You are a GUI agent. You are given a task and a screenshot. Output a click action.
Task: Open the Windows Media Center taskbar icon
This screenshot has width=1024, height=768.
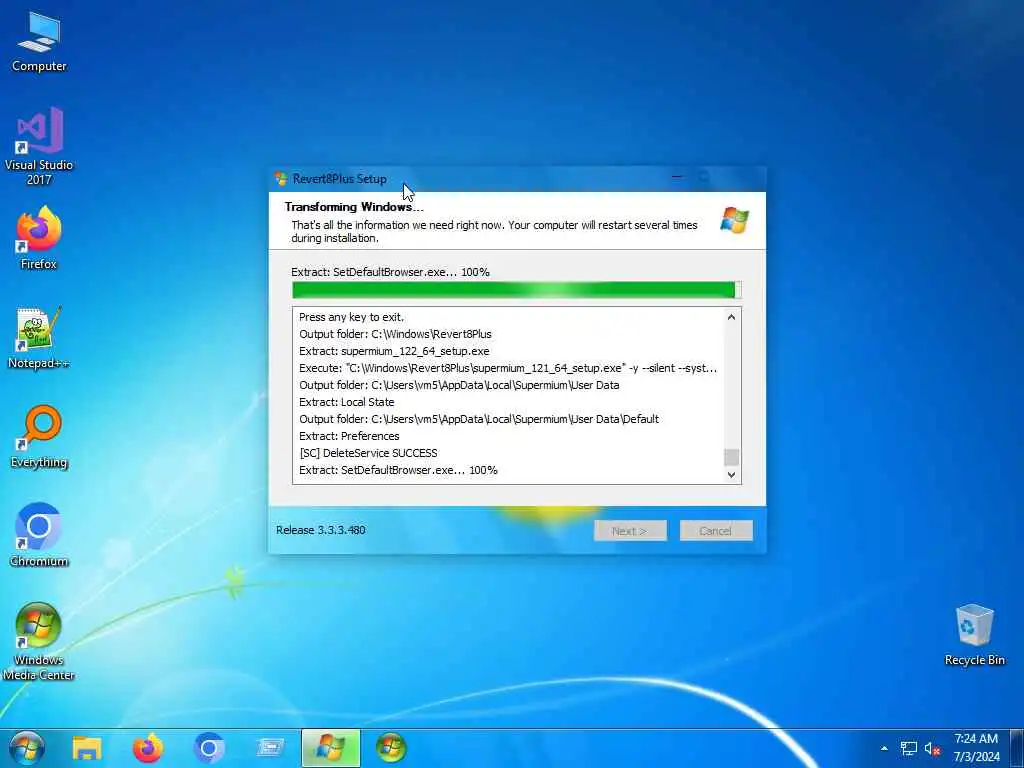pyautogui.click(x=391, y=748)
